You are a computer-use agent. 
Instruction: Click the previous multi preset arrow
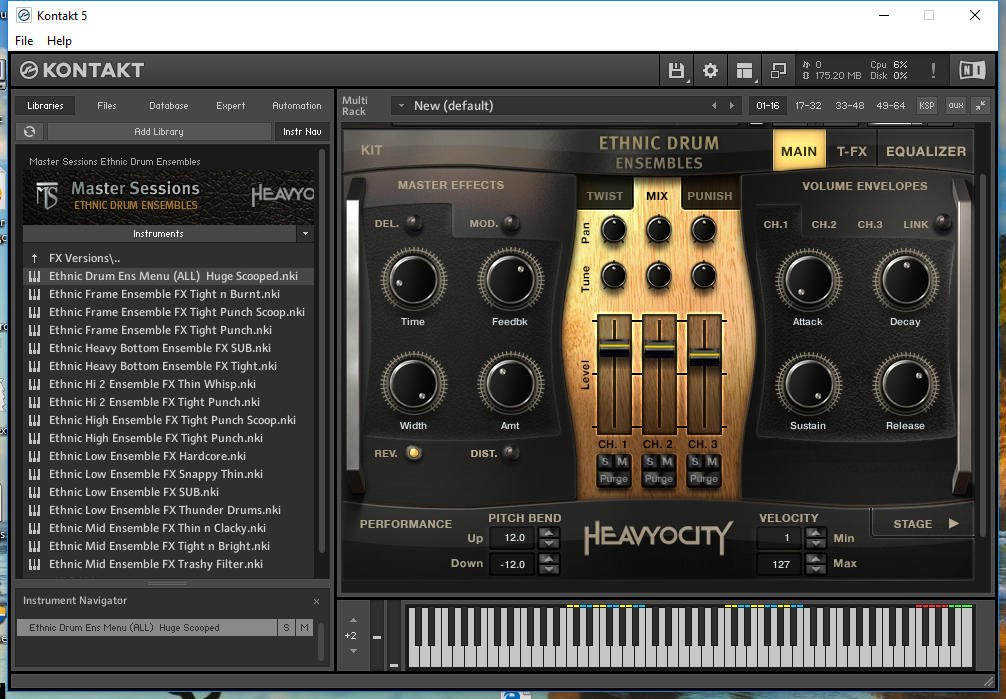tap(714, 106)
